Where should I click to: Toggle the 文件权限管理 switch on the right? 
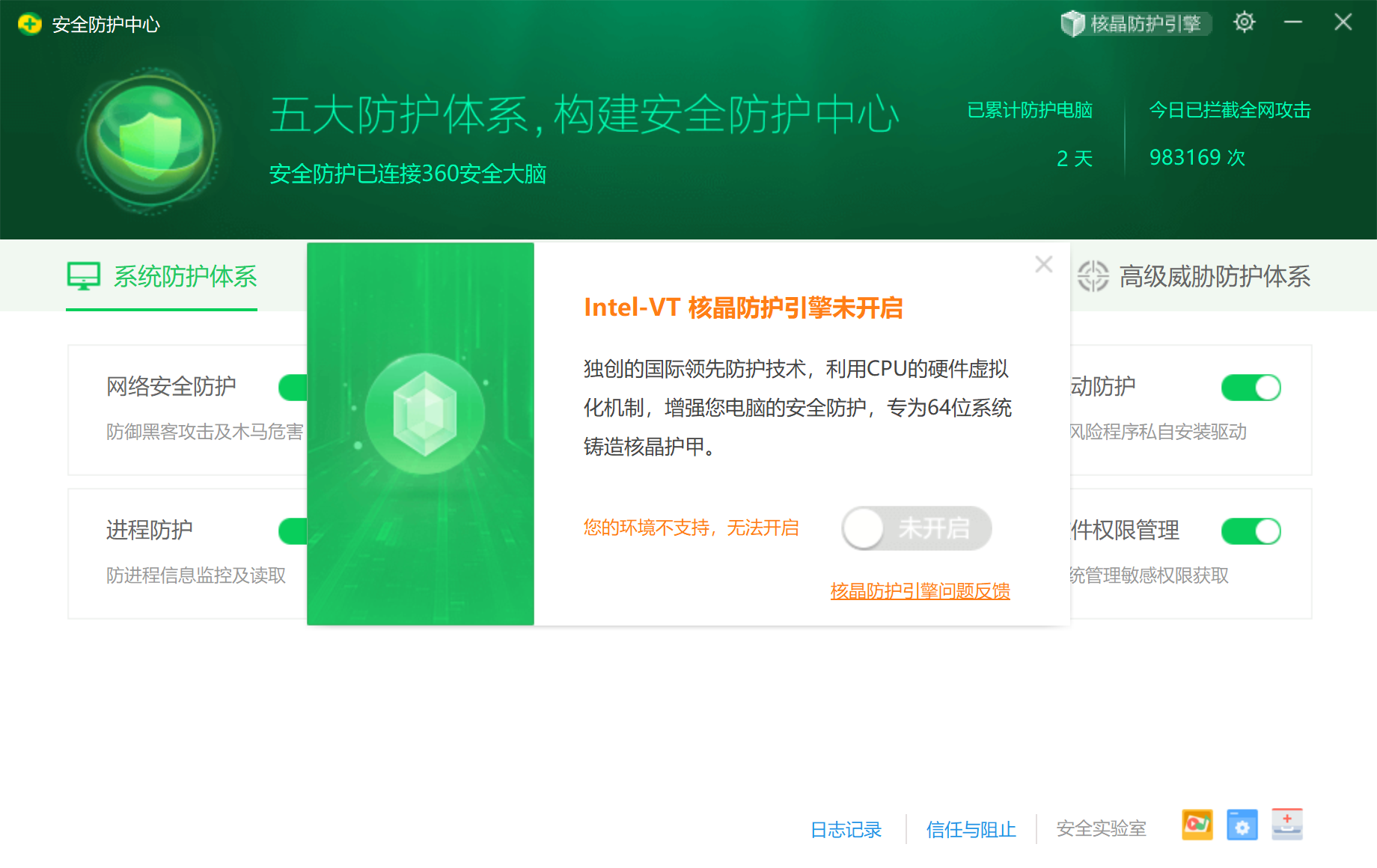click(1251, 531)
